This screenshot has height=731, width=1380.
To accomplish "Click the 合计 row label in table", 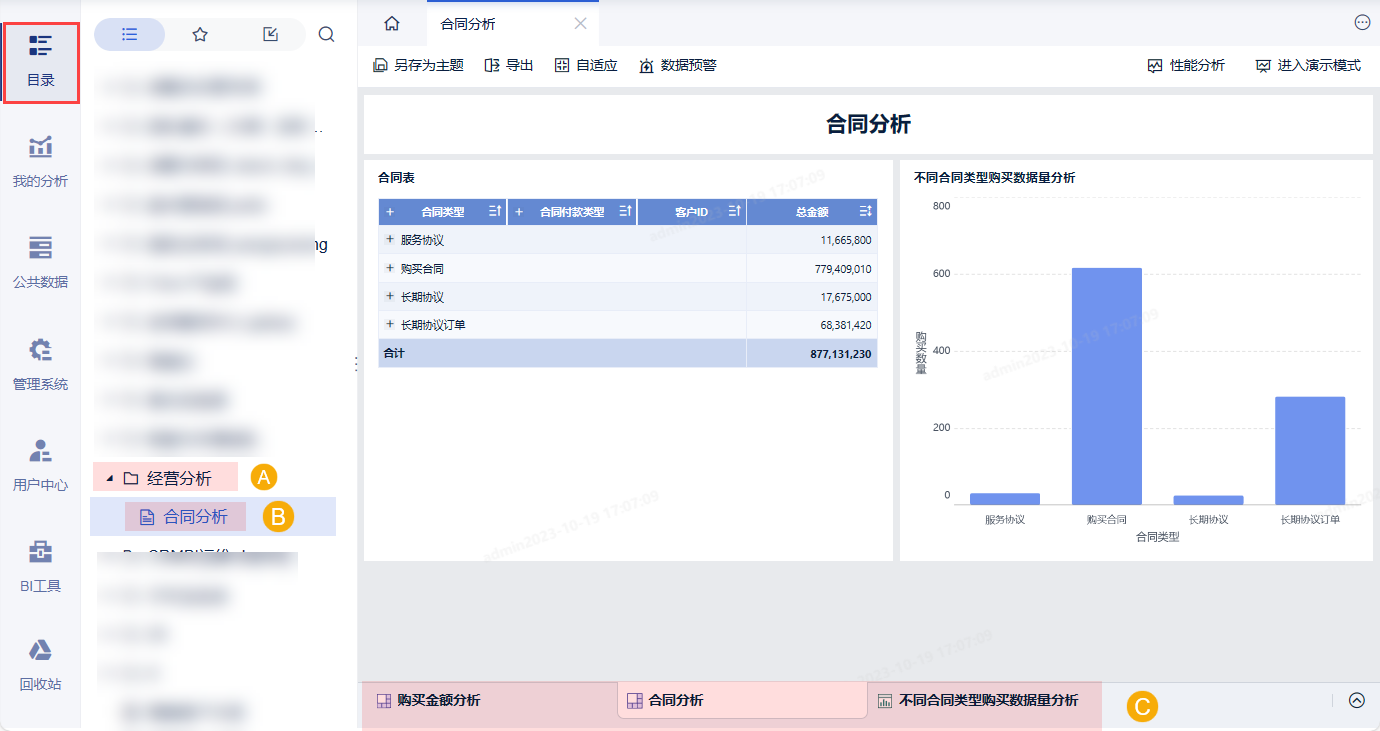I will tap(394, 353).
